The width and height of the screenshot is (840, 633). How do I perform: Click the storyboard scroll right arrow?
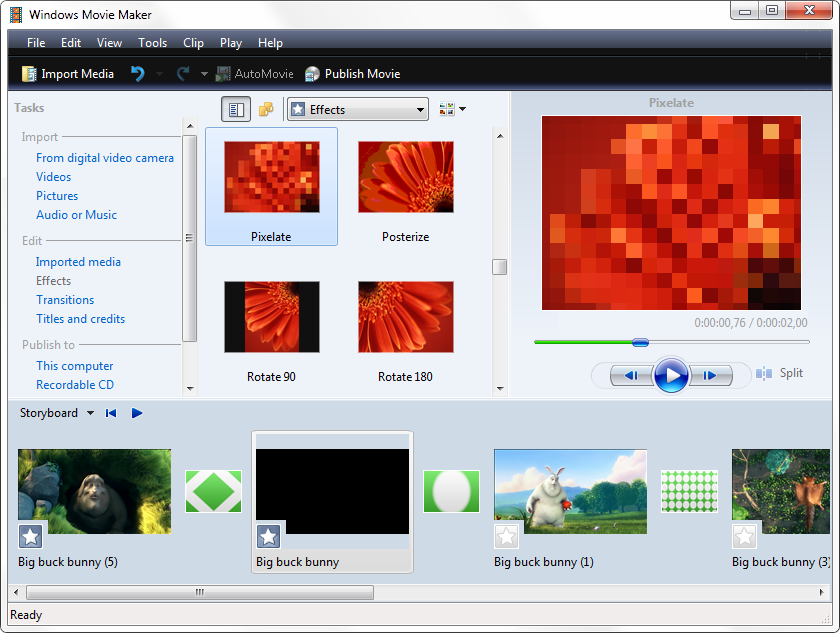tap(822, 592)
